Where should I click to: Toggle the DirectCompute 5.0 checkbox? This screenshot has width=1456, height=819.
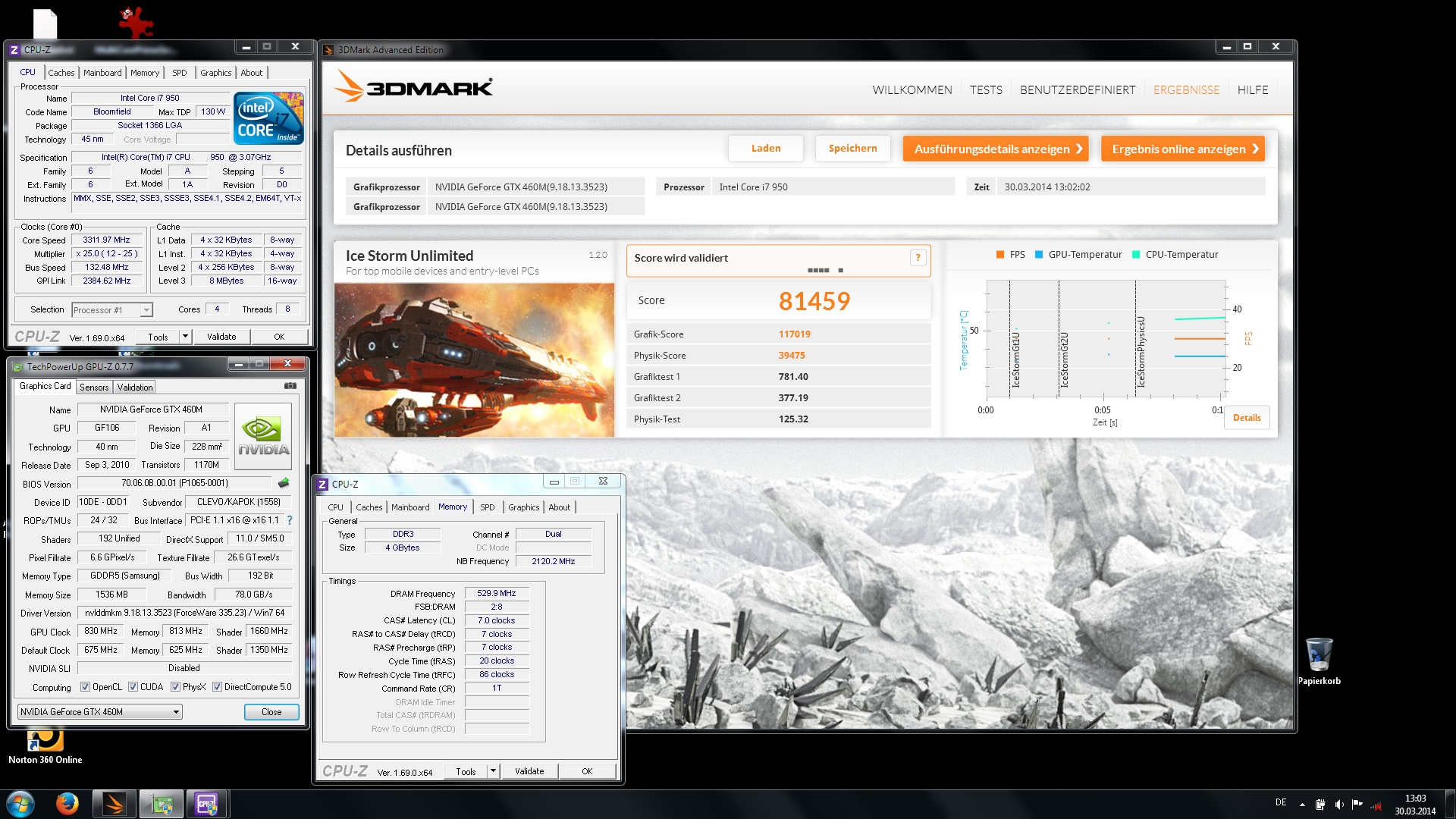[x=217, y=687]
